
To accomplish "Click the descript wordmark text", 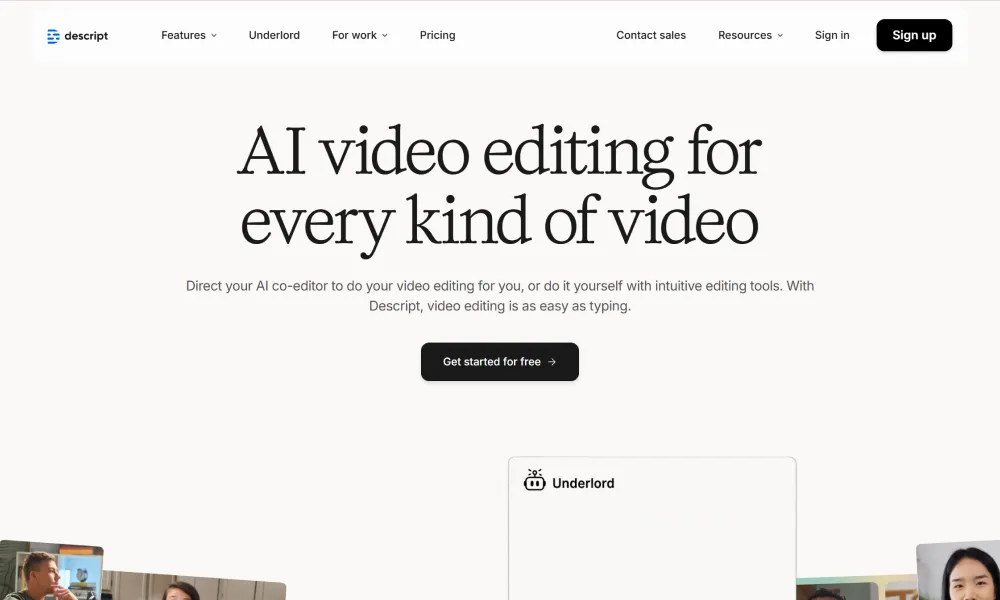I will coord(86,36).
